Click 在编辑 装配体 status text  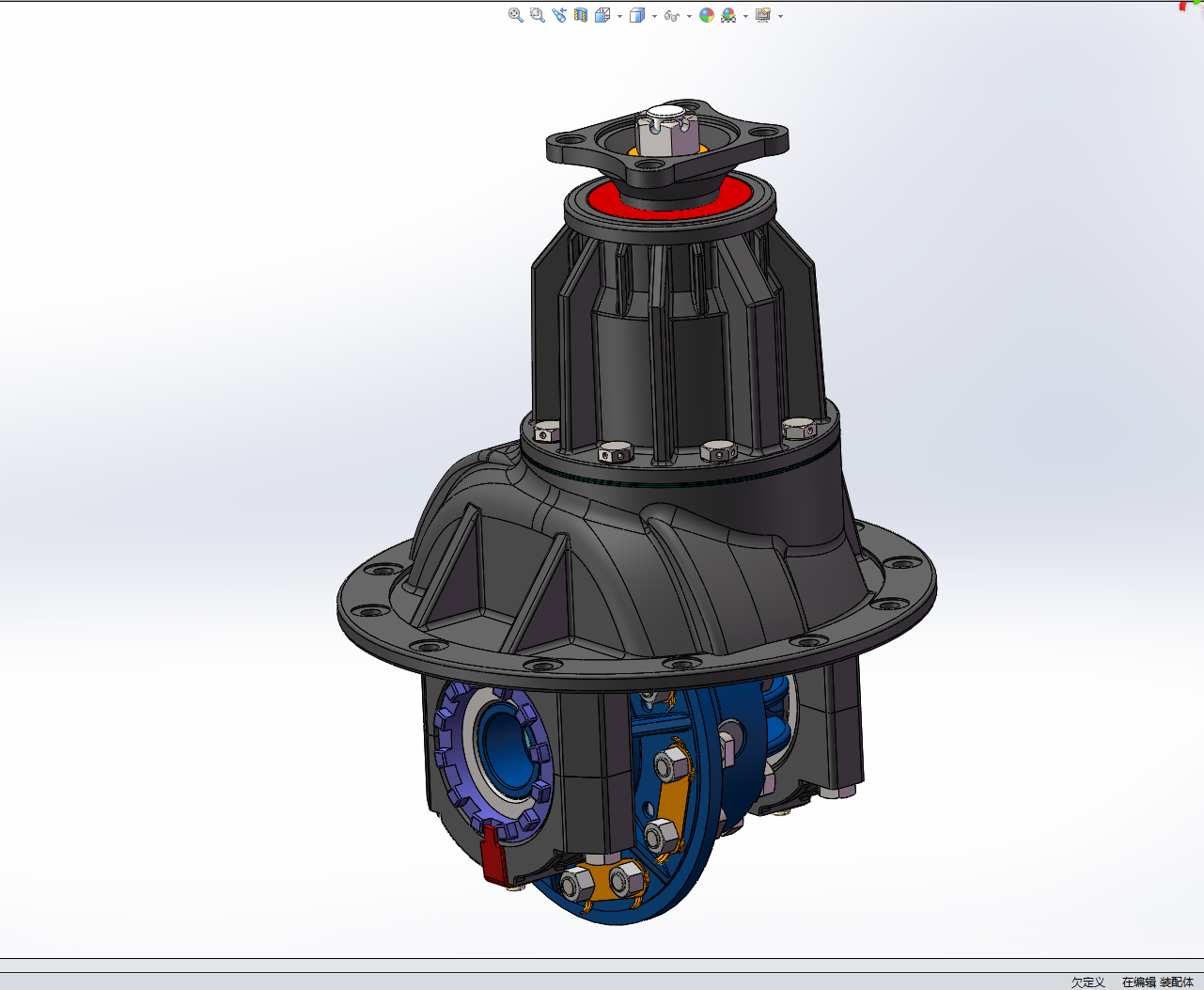[x=1157, y=982]
